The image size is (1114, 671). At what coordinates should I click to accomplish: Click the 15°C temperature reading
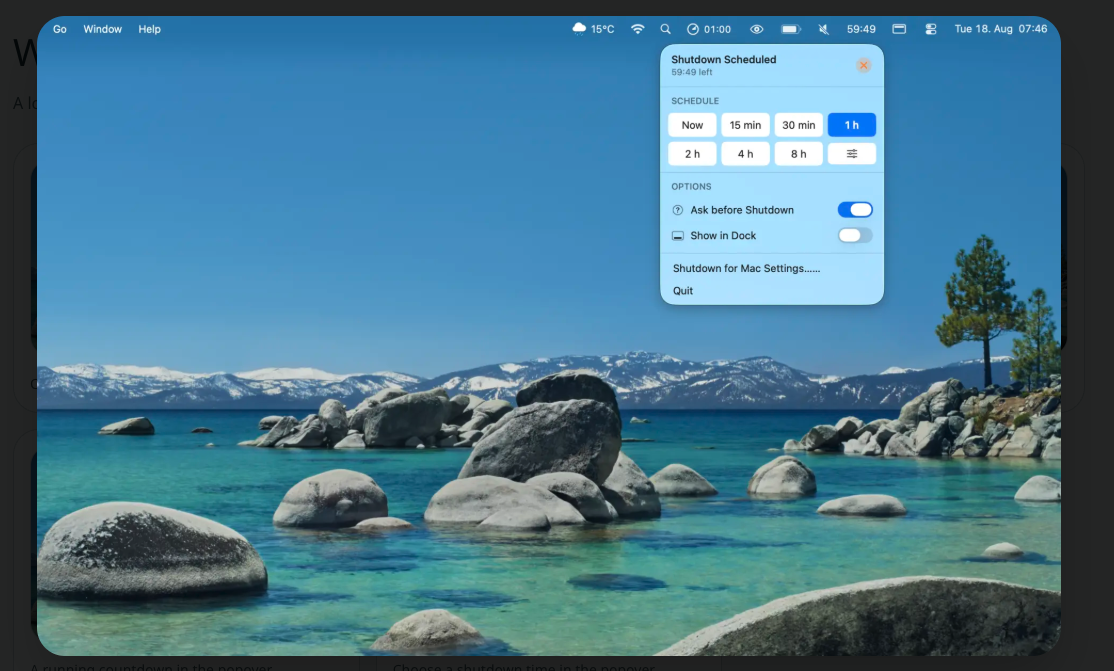[602, 29]
